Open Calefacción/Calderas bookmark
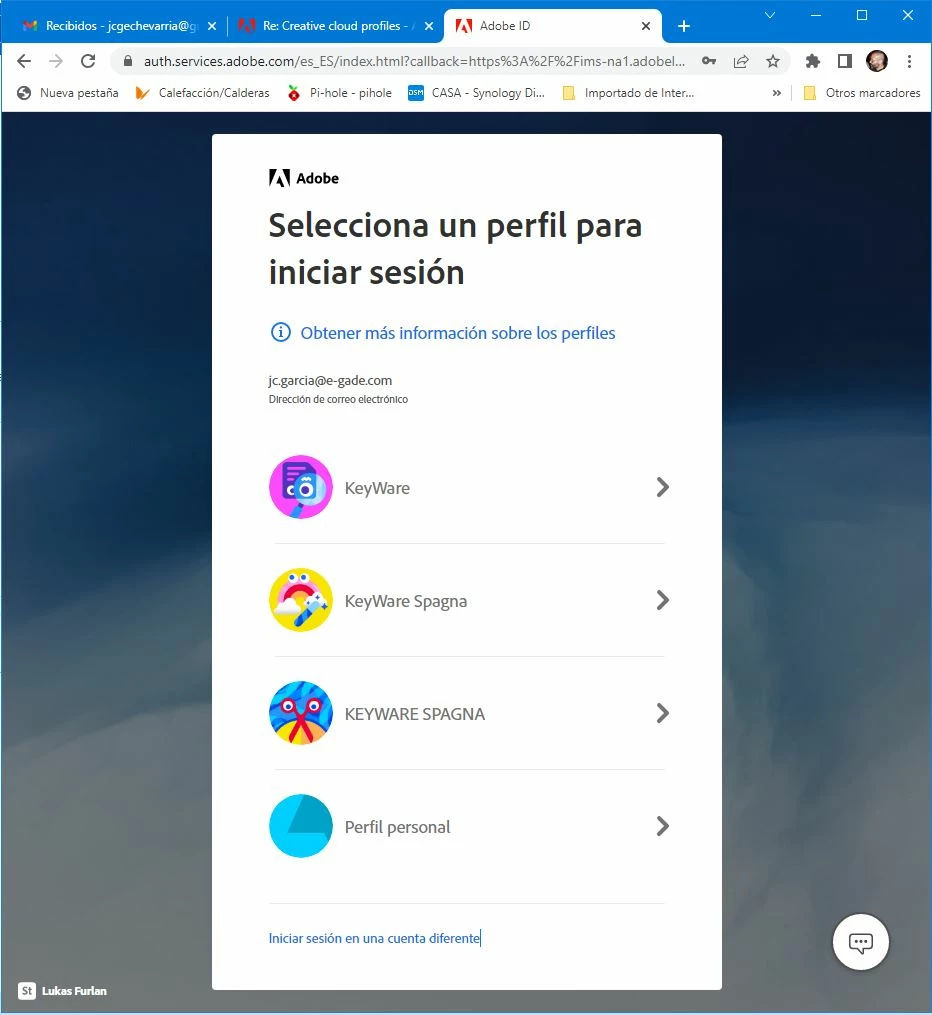932x1015 pixels. [x=202, y=93]
